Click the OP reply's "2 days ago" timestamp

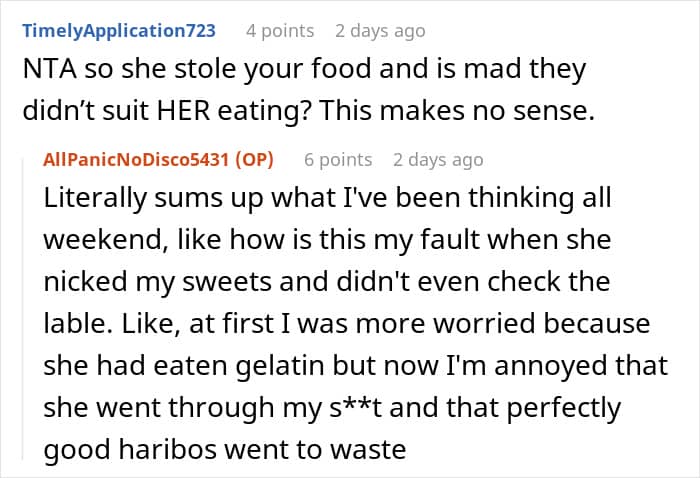pos(438,160)
